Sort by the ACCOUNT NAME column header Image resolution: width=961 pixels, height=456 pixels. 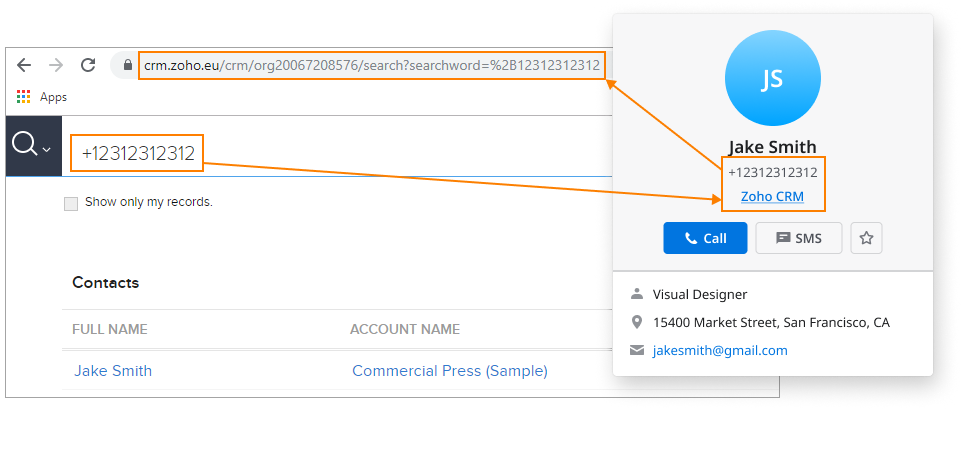point(405,330)
